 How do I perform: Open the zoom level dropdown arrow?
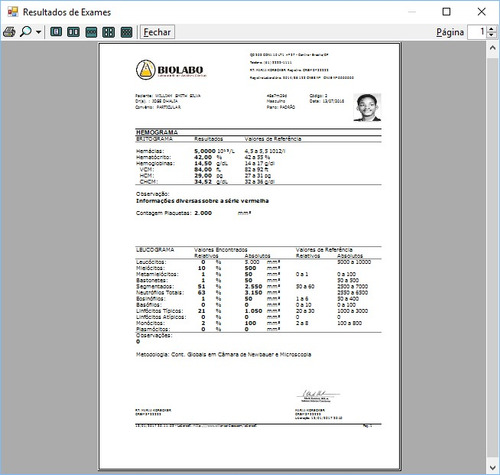(38, 32)
